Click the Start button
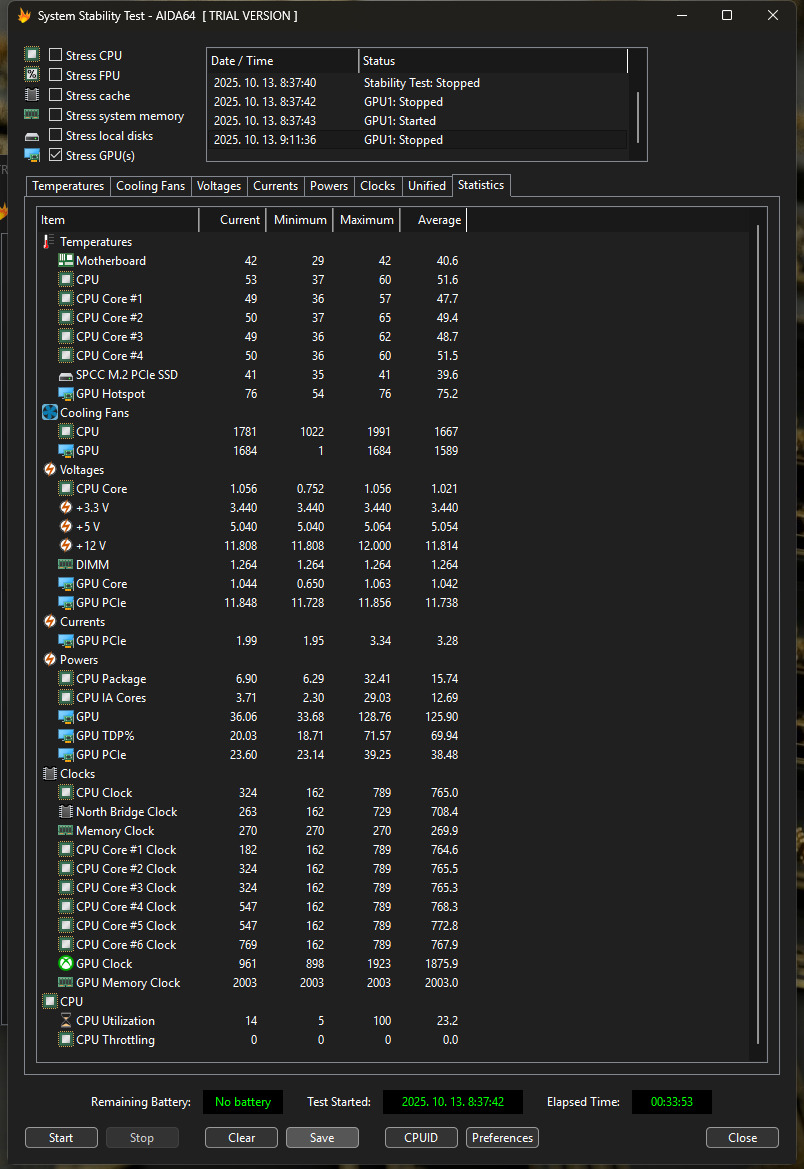The image size is (804, 1169). pyautogui.click(x=61, y=1138)
